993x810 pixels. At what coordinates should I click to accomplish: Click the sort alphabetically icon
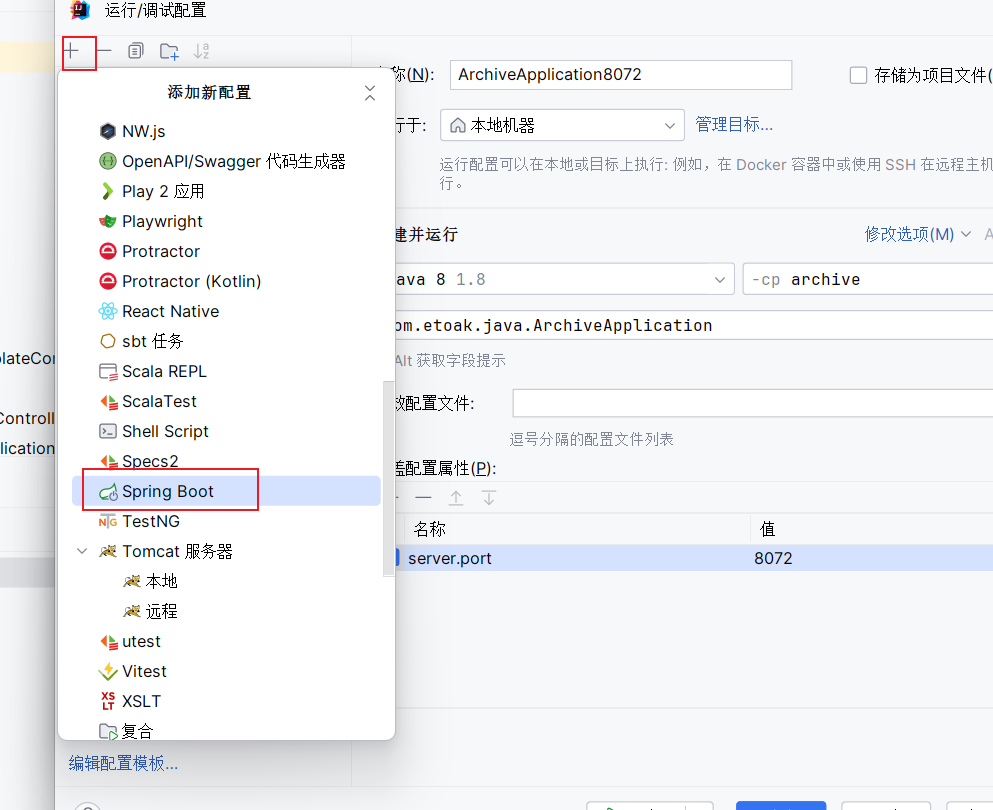tap(201, 51)
